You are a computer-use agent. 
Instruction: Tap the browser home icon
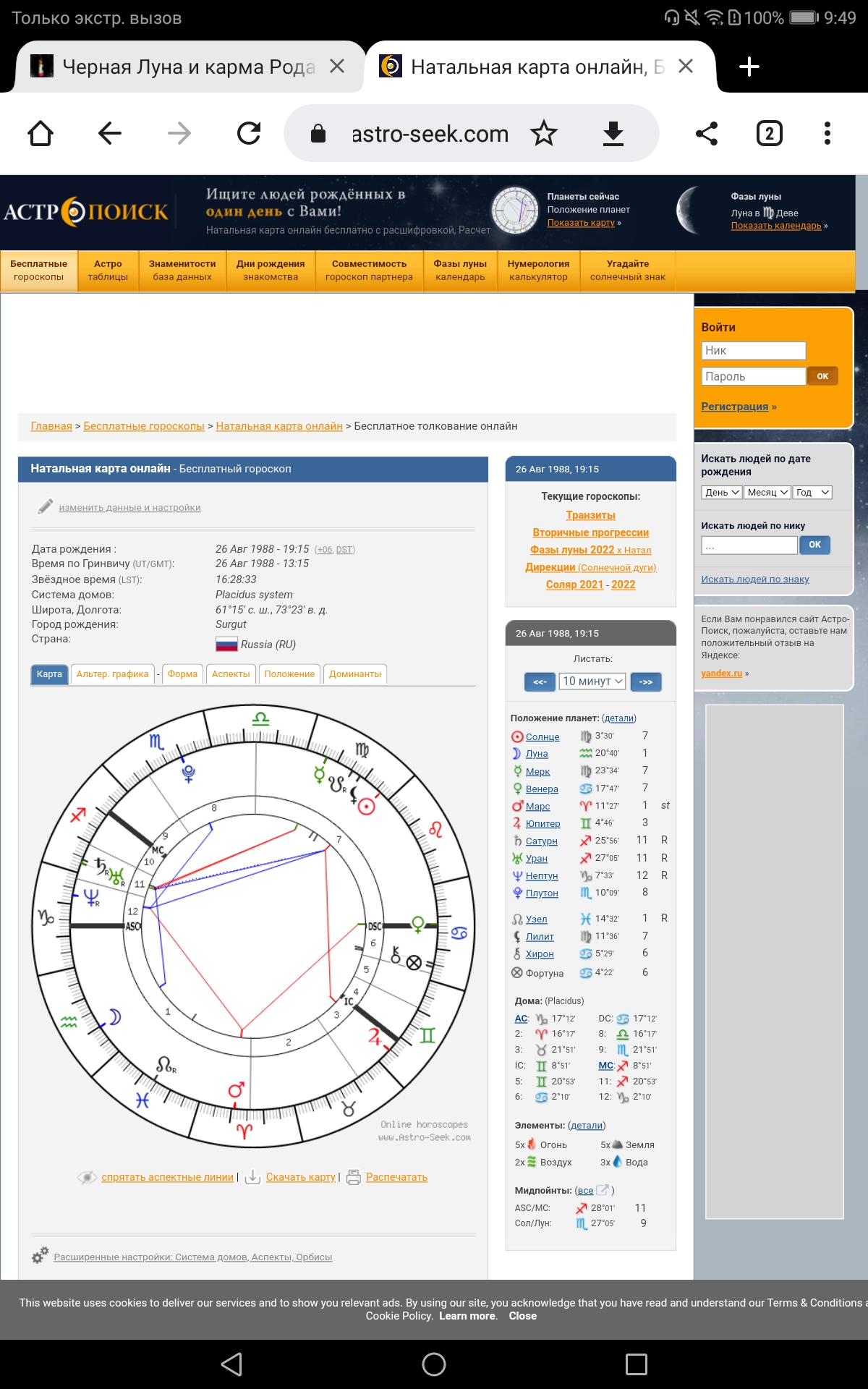(x=41, y=133)
